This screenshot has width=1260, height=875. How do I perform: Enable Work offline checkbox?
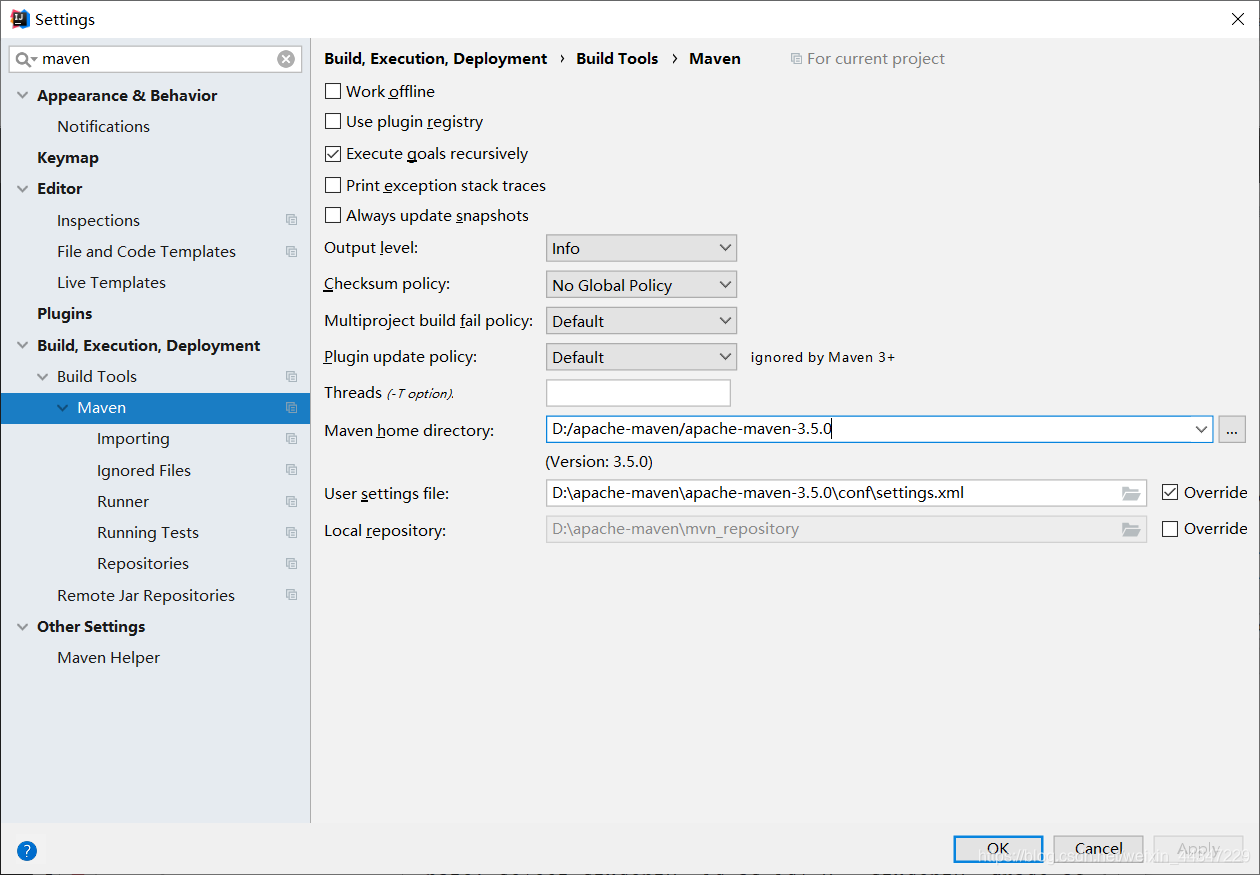pyautogui.click(x=333, y=91)
